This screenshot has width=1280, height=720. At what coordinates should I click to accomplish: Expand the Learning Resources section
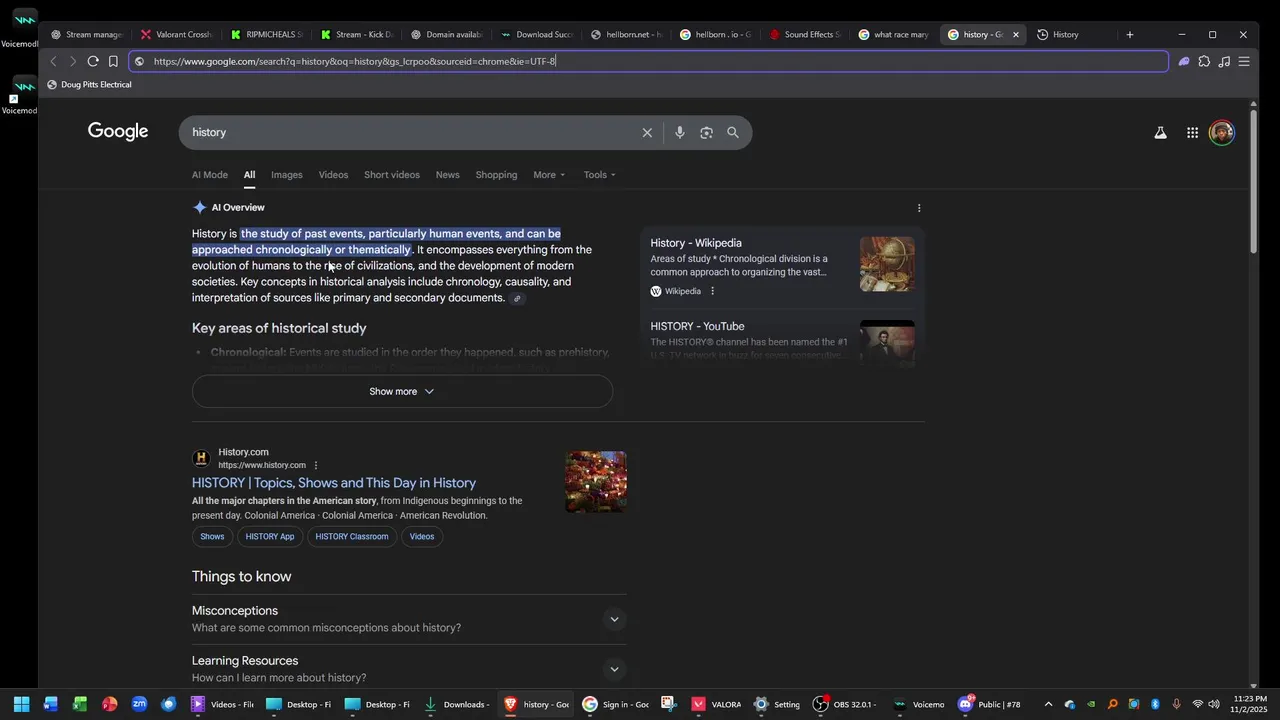pyautogui.click(x=409, y=669)
